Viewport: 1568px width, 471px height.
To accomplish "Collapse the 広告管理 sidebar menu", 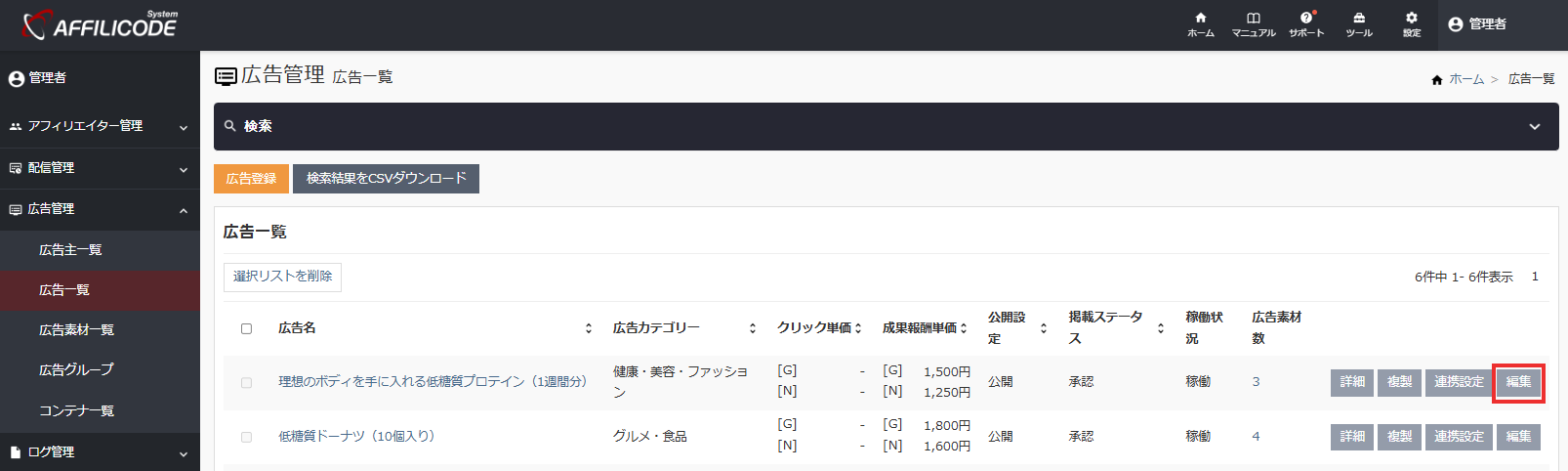I will pos(100,209).
